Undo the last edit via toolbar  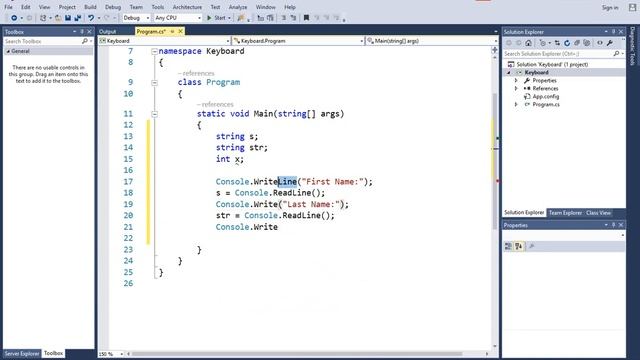(91, 18)
